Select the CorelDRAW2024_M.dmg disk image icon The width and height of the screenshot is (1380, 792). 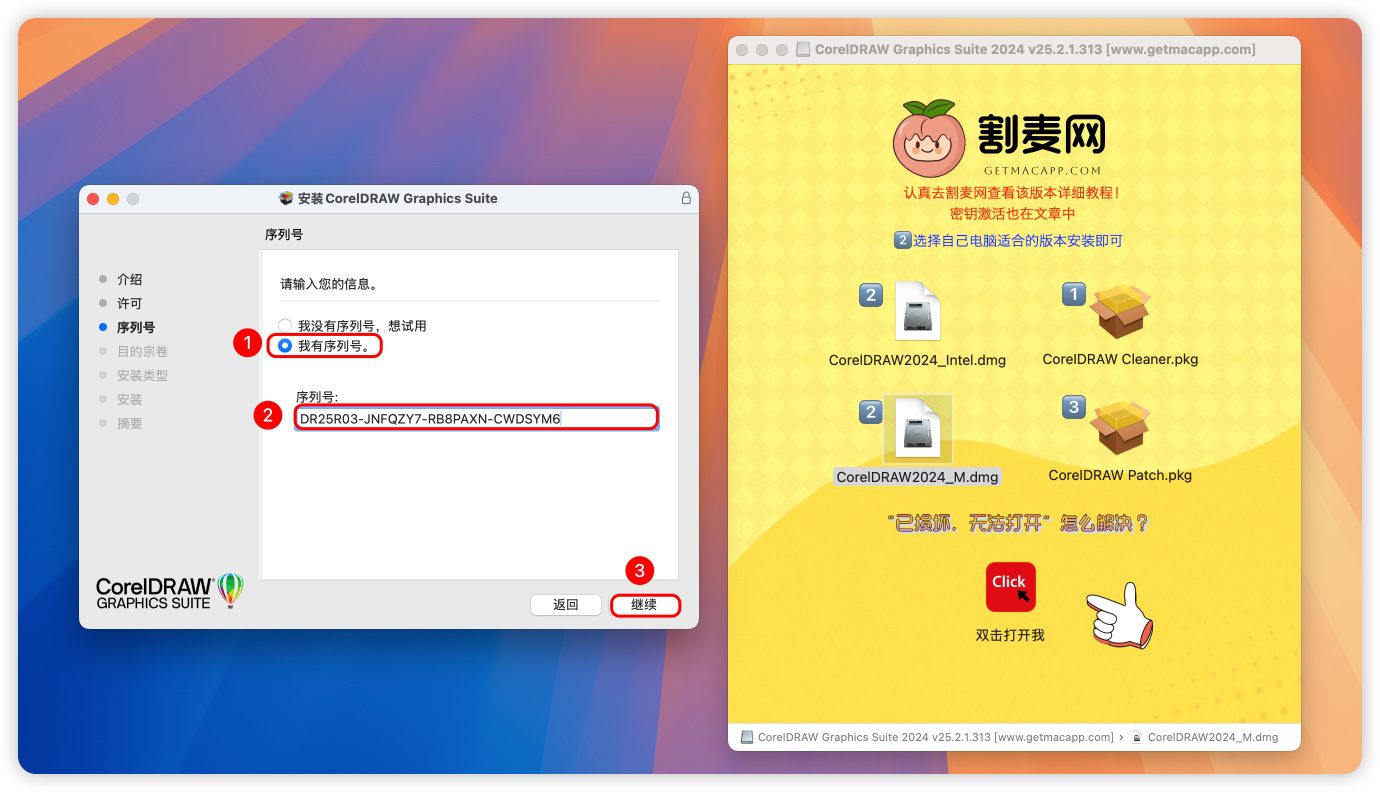tap(917, 430)
